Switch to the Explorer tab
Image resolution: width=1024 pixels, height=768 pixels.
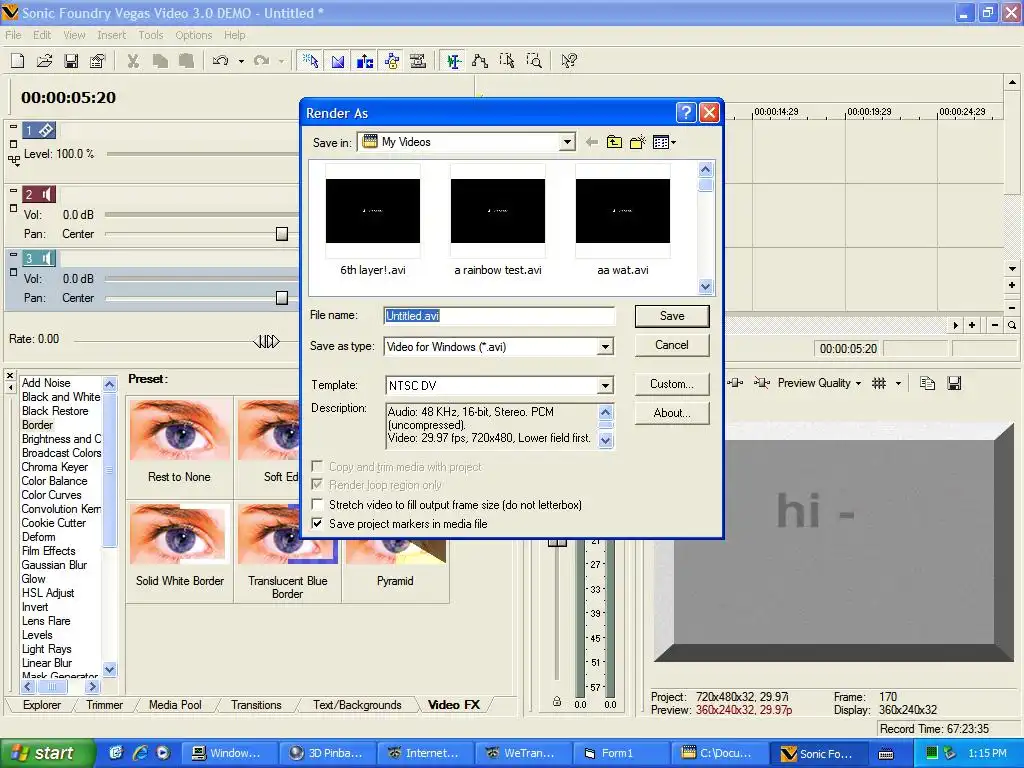(42, 705)
